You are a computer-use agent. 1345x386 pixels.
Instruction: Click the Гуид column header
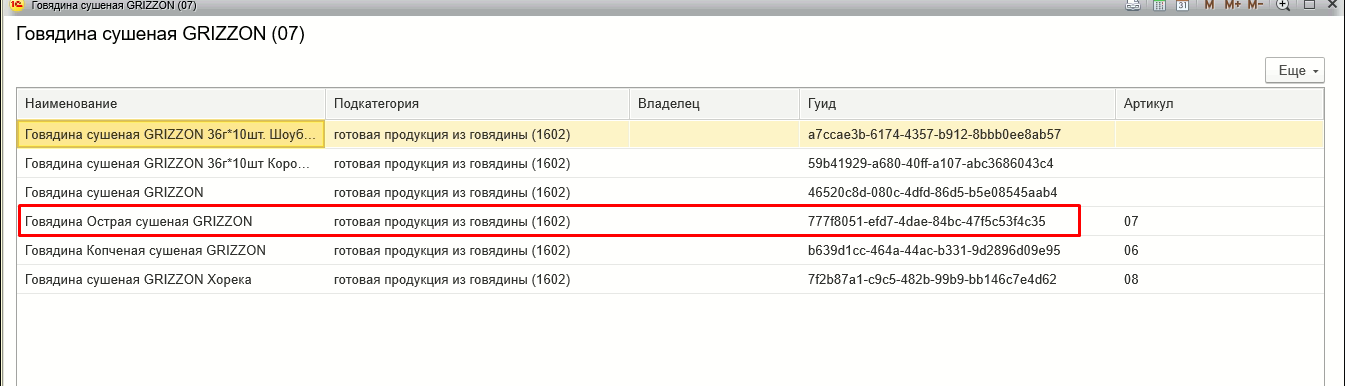(957, 104)
